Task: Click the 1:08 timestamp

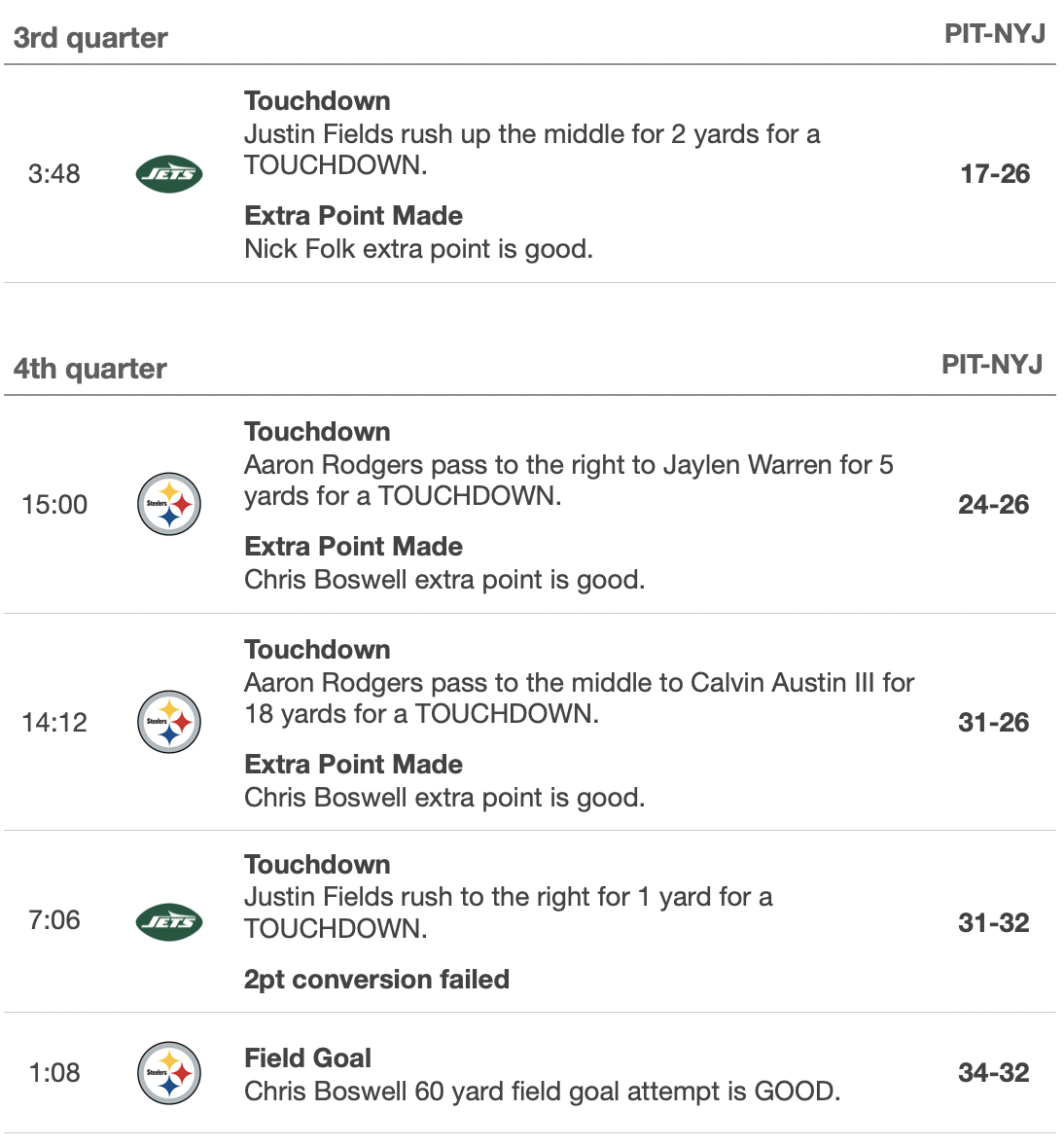Action: coord(54,1073)
